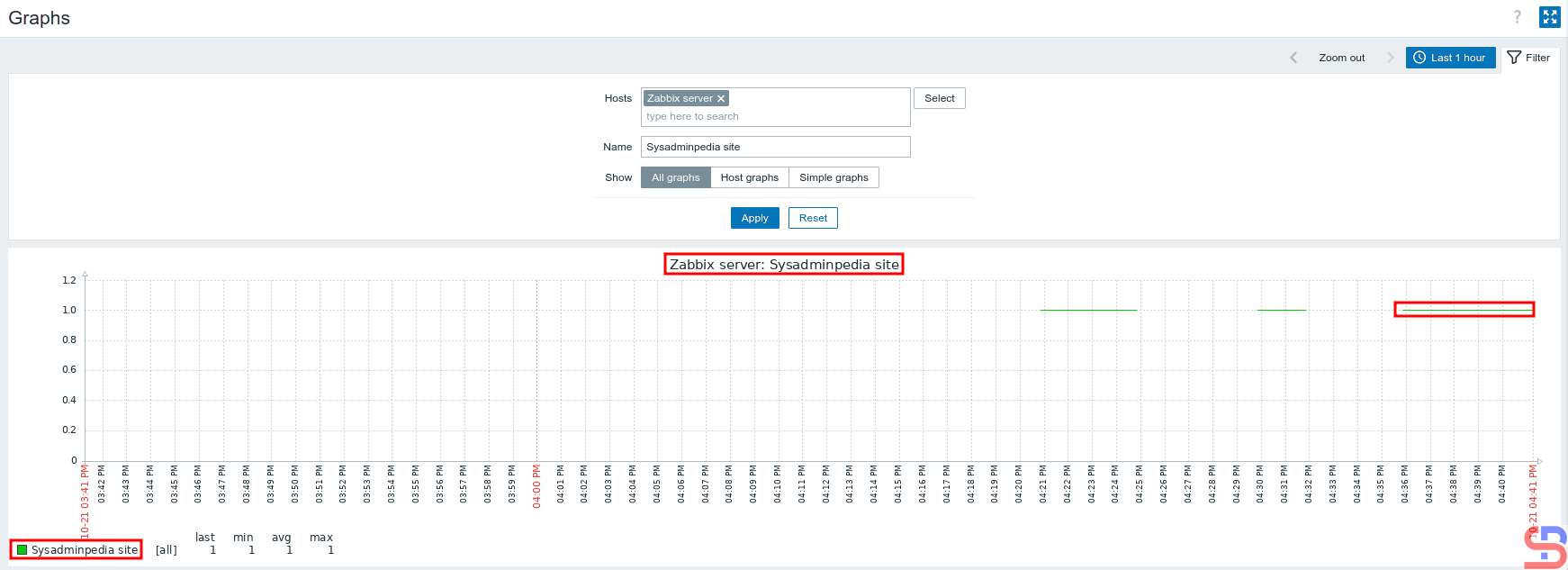Open the Filter tab
Image resolution: width=1568 pixels, height=570 pixels.
click(x=1529, y=58)
